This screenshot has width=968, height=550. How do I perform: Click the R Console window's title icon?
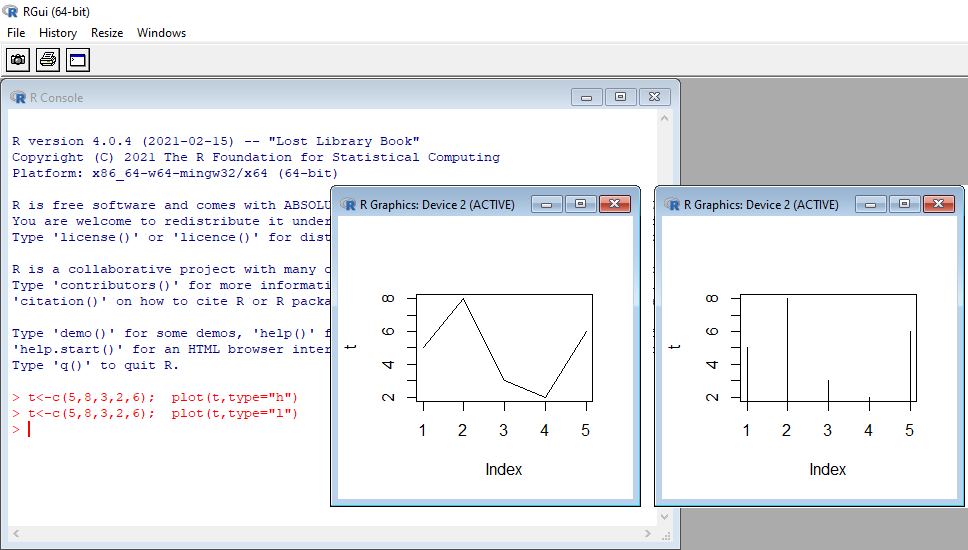[18, 97]
